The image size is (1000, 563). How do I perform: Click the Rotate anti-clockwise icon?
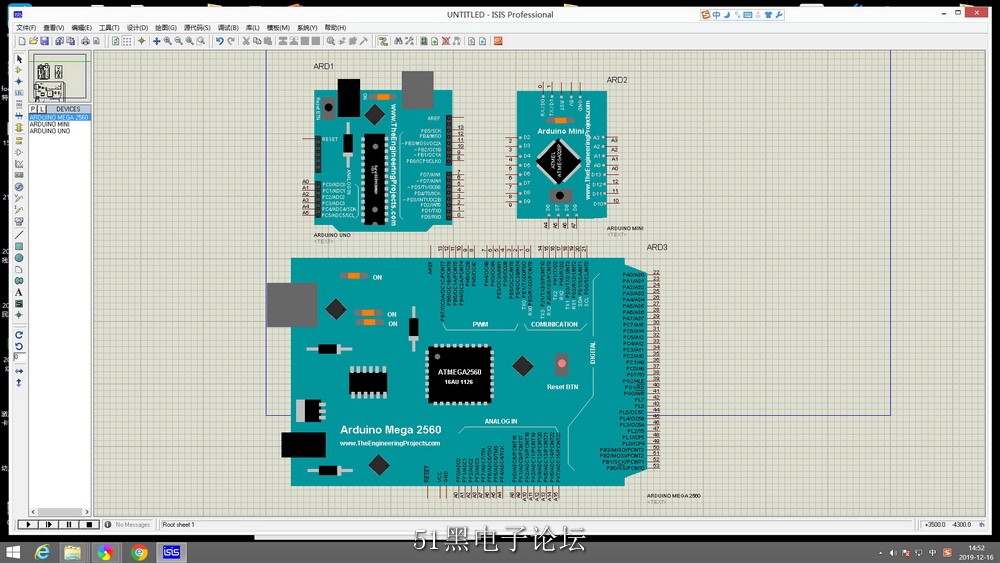tap(18, 346)
